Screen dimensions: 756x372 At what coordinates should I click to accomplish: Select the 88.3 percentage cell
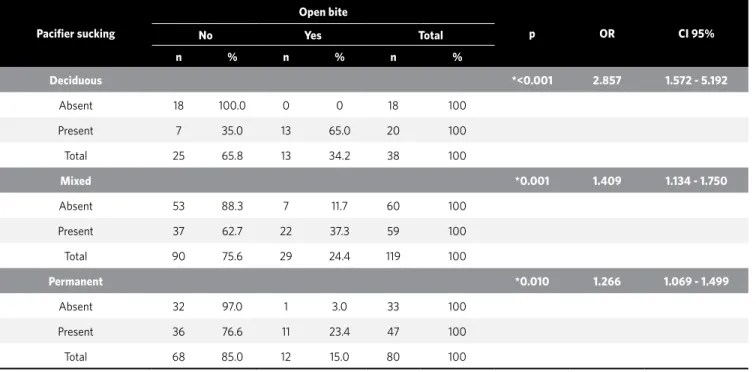232,206
